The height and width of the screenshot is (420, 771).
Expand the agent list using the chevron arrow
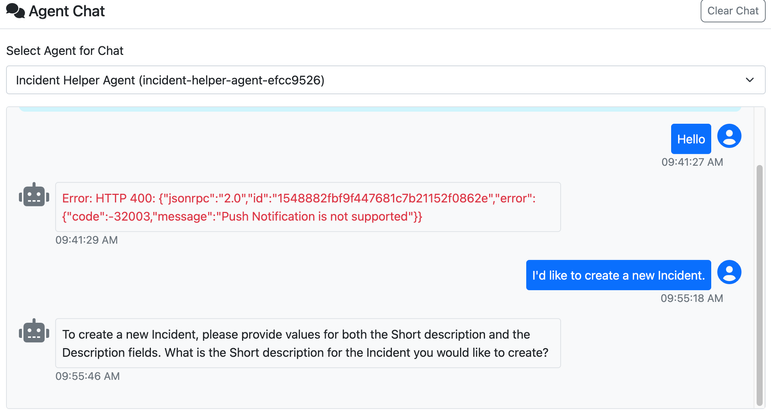(750, 80)
